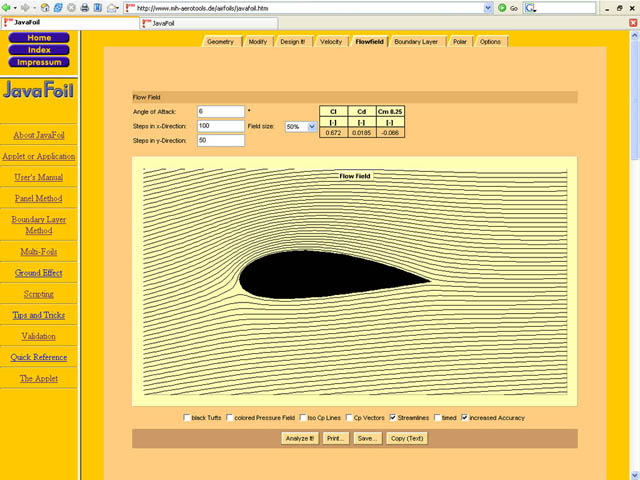
Task: Reload the page with the refresh icon
Action: [x=58, y=8]
